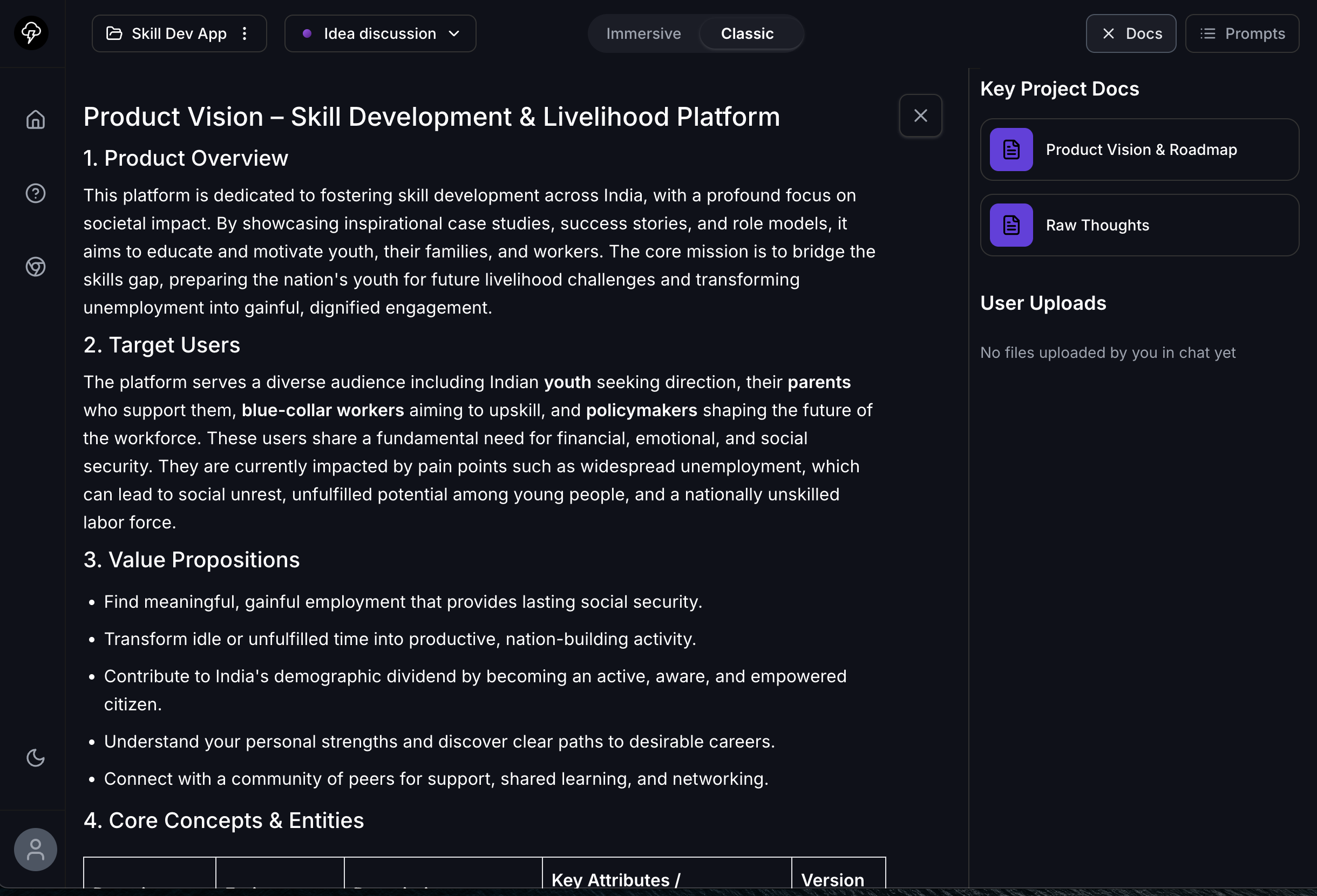
Task: Click the app logo icon
Action: click(x=31, y=33)
